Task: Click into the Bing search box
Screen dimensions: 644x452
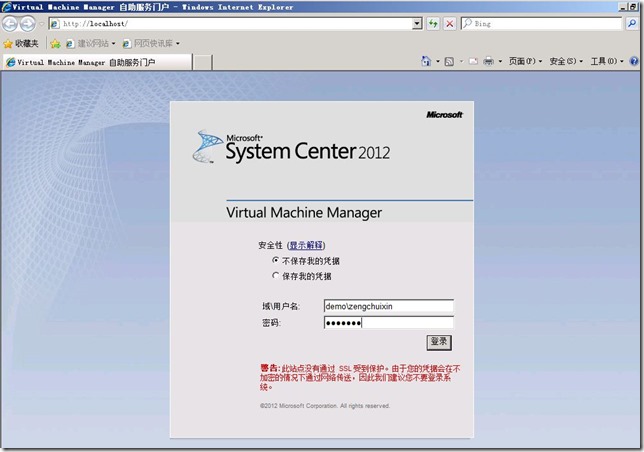Action: pyautogui.click(x=541, y=24)
